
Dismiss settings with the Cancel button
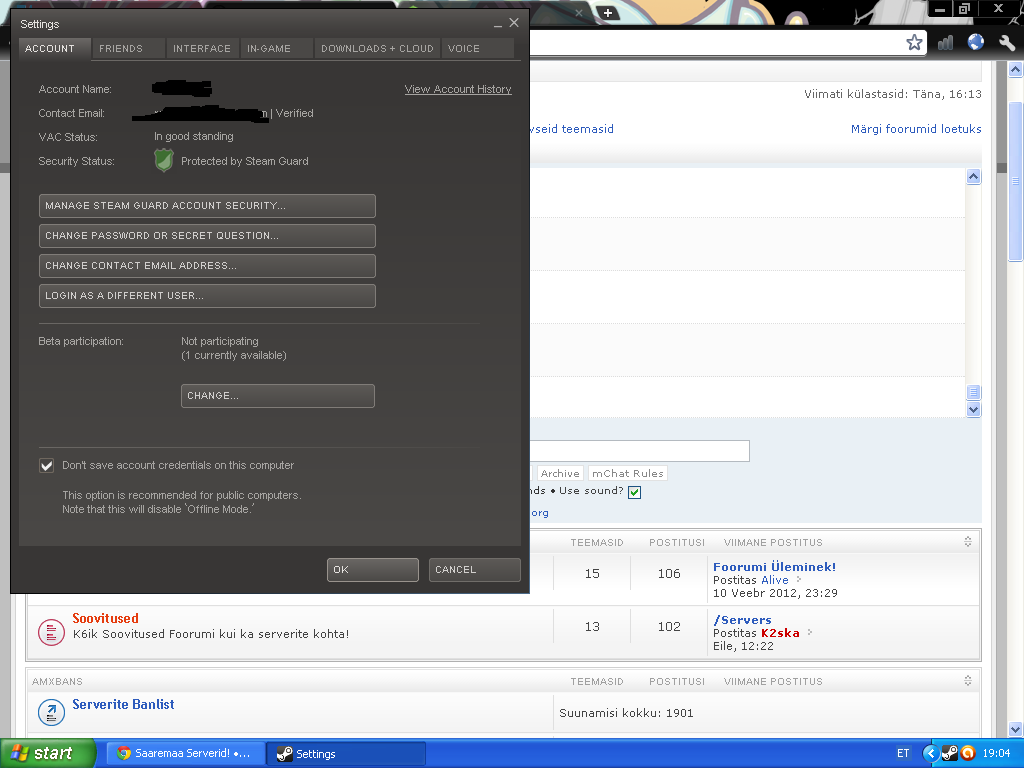tap(474, 569)
